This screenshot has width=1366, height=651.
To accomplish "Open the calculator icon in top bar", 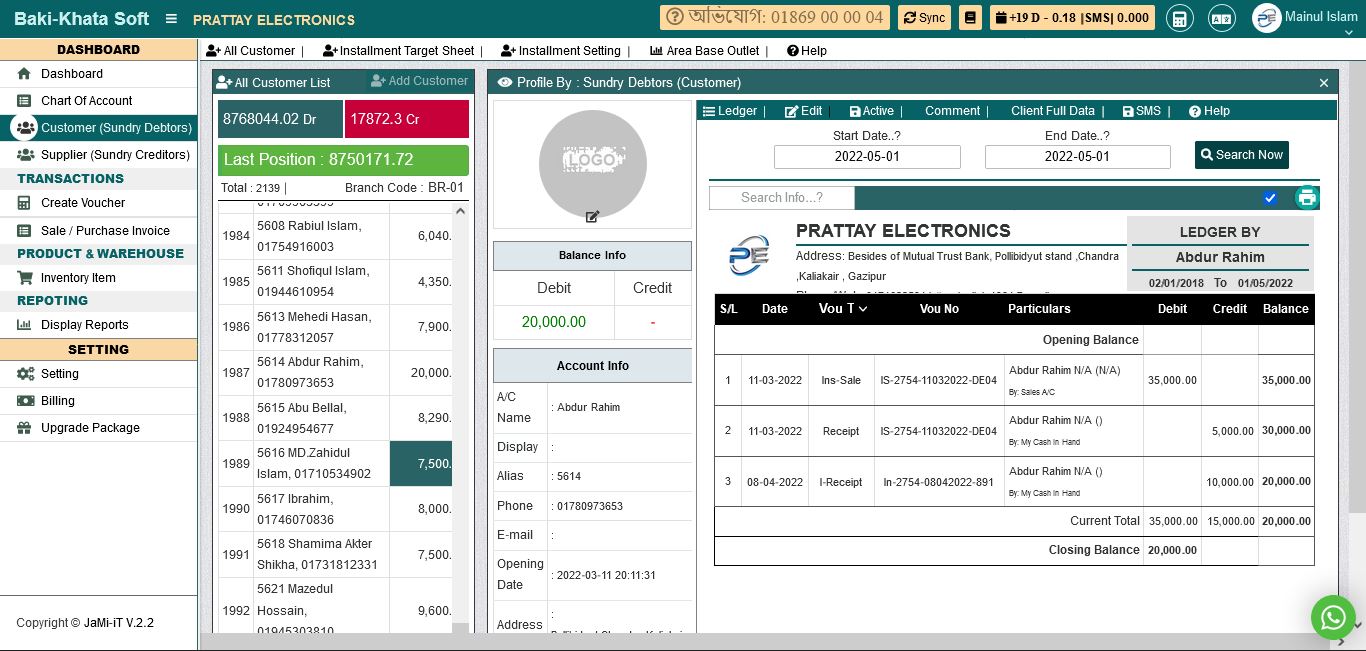I will coord(1180,18).
